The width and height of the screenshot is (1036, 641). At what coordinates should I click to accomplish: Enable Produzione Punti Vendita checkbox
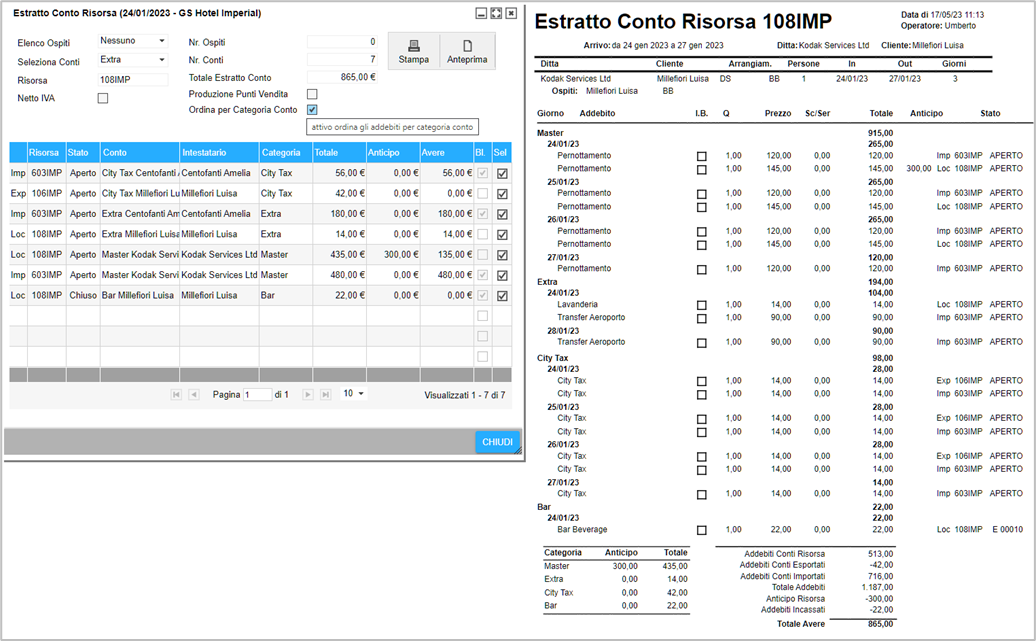[x=312, y=94]
